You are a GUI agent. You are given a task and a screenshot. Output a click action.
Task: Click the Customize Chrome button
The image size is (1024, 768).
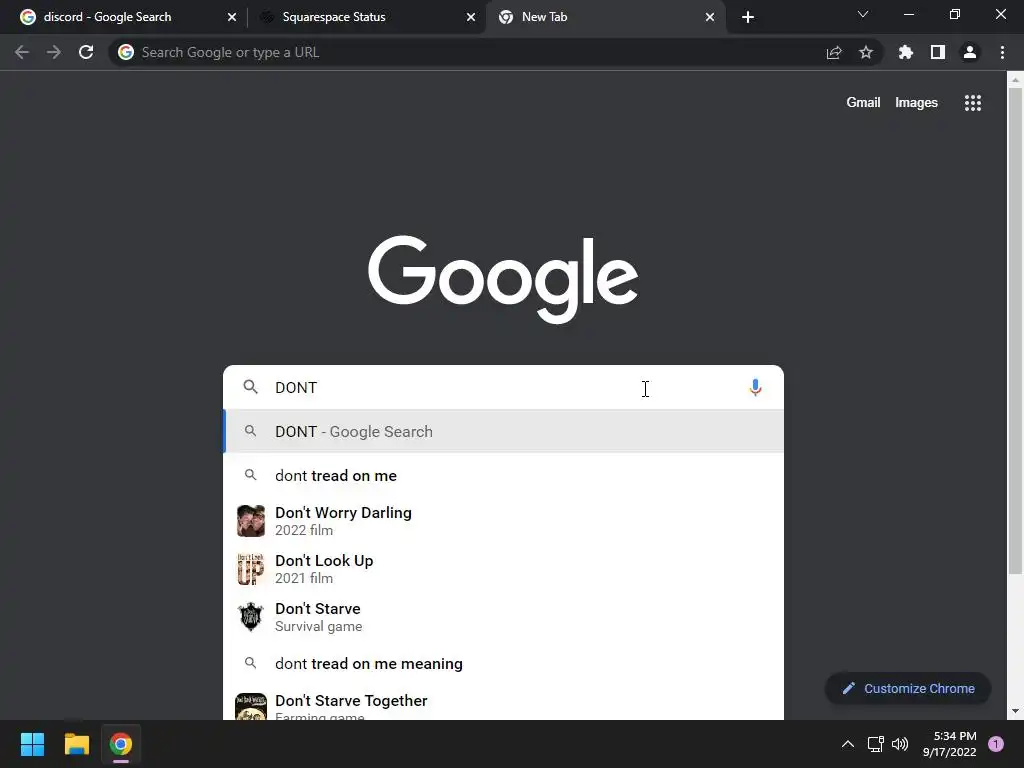(908, 688)
